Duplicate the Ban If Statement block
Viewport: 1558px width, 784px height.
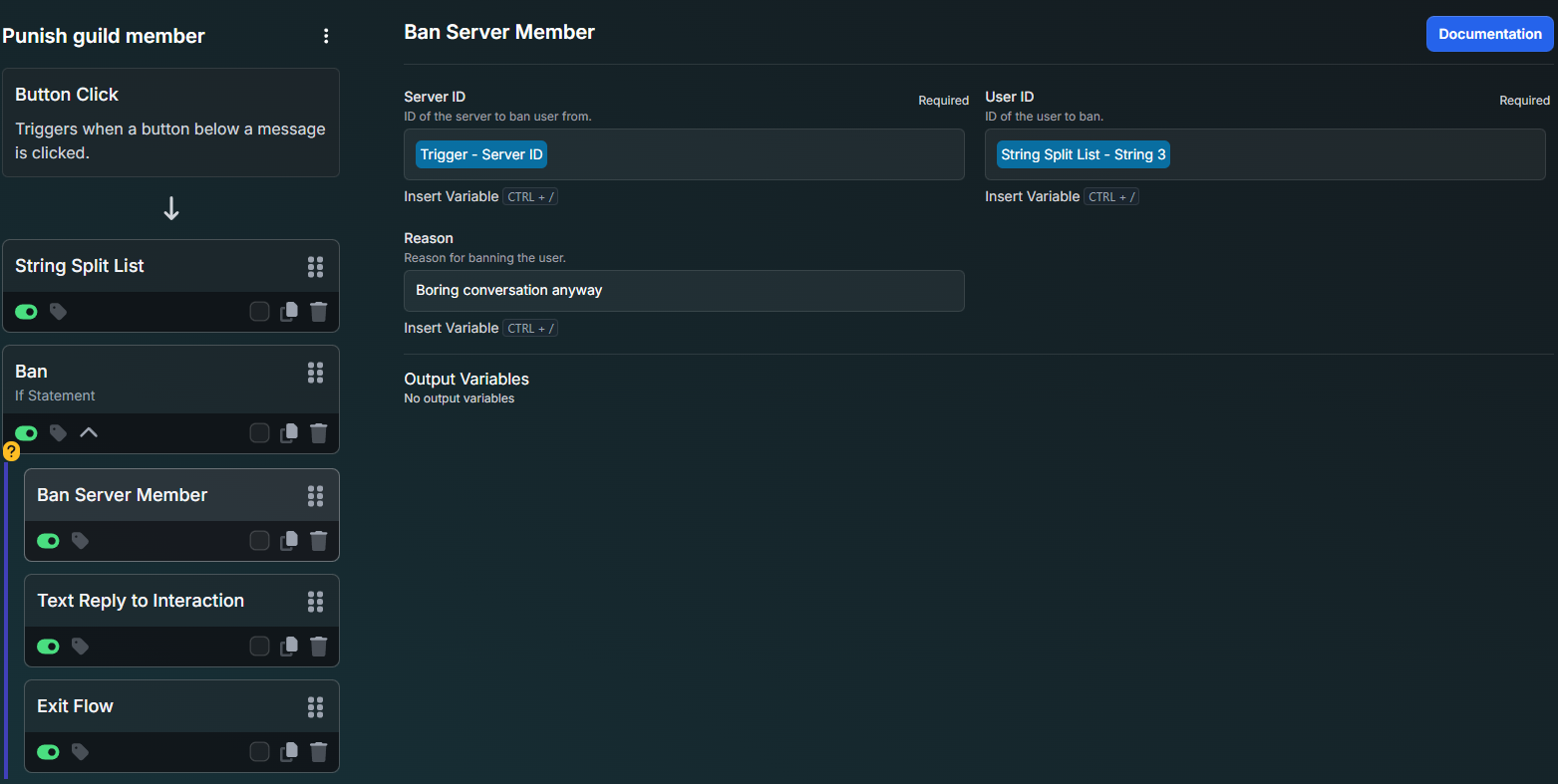pos(289,433)
